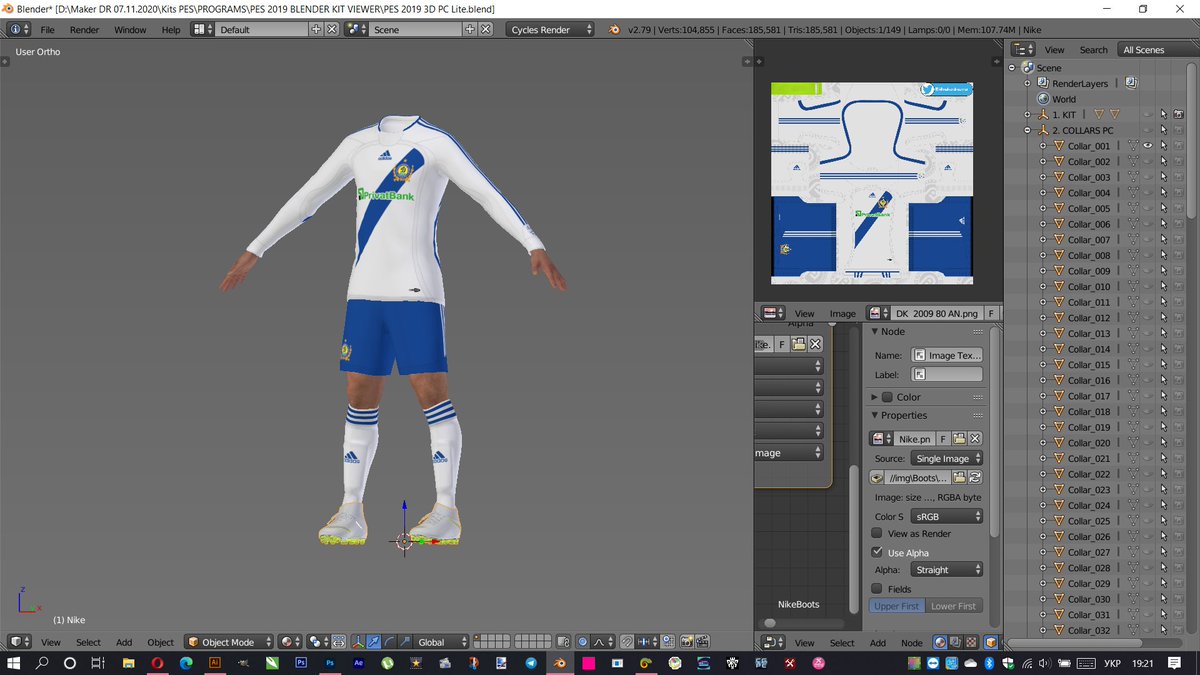The height and width of the screenshot is (675, 1200).
Task: Toggle the 3D manipulator widget
Action: (358, 642)
